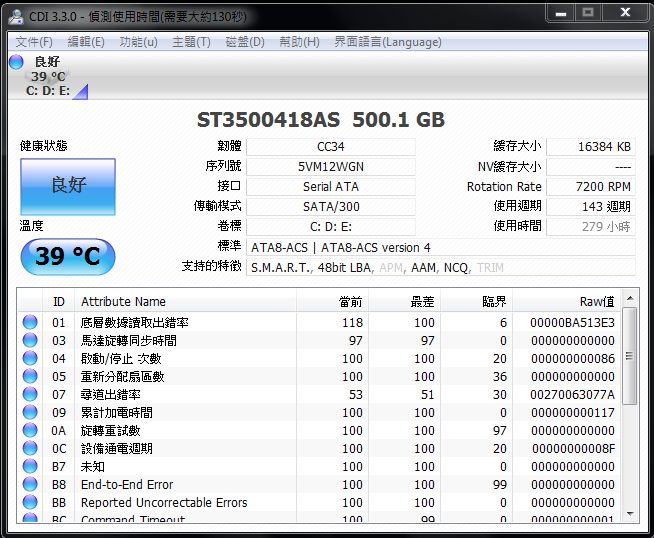The width and height of the screenshot is (654, 538).
Task: Click the 臨界 column header
Action: tap(477, 302)
